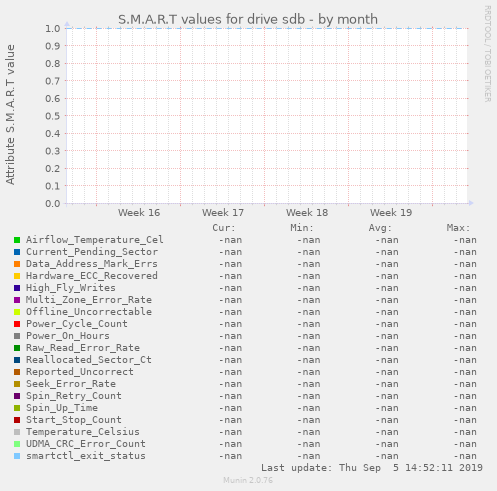
Task: Click the Reallocated_Sector_Ct legend label
Action: click(89, 360)
